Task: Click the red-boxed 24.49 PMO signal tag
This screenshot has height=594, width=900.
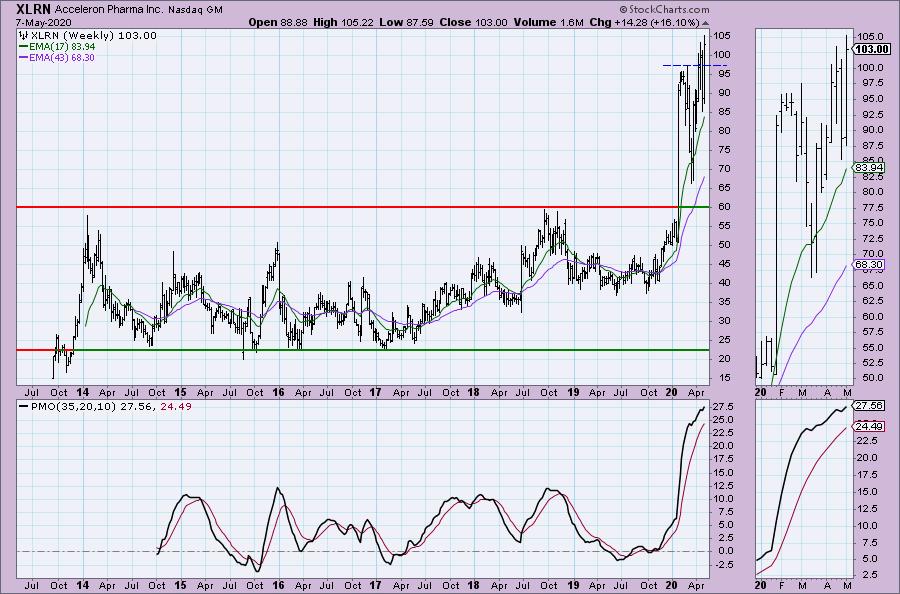Action: (x=868, y=426)
